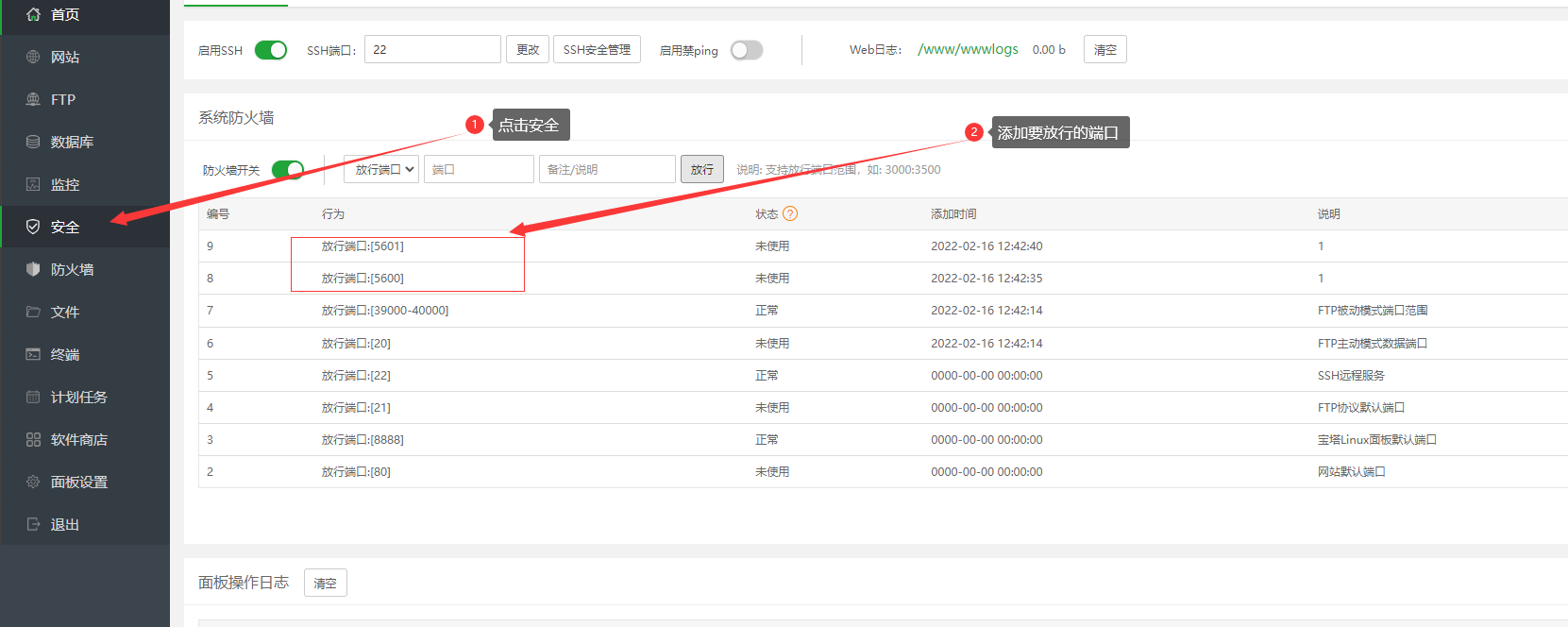Click the 备注/说明 input field
1568x627 pixels.
pos(607,169)
